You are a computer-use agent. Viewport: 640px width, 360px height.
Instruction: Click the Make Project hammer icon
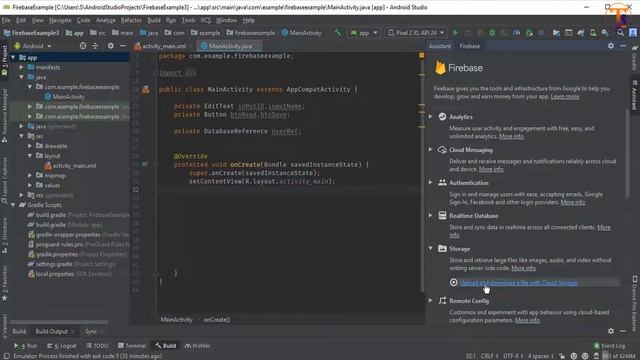click(x=338, y=33)
